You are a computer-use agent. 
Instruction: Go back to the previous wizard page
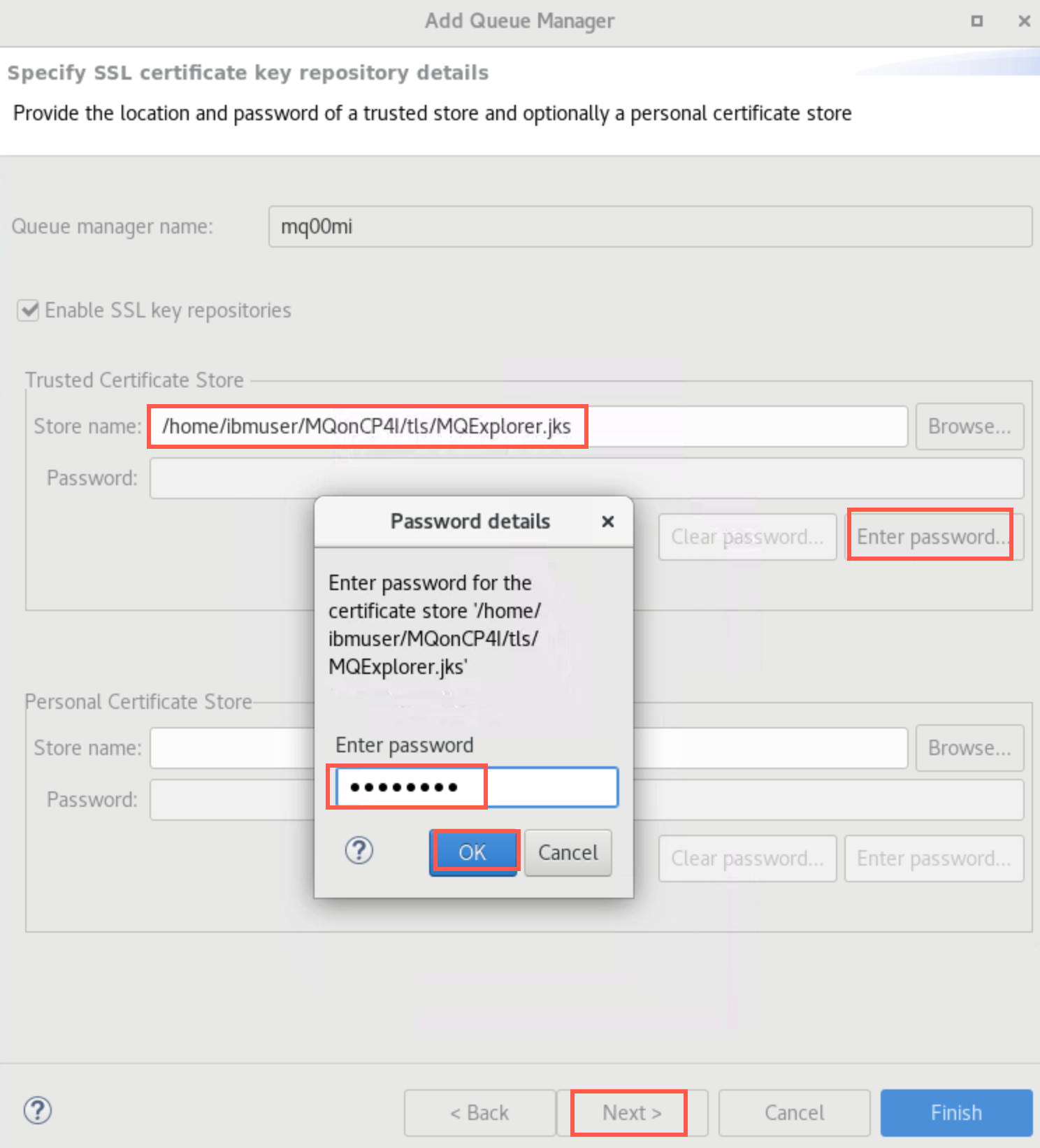479,1112
